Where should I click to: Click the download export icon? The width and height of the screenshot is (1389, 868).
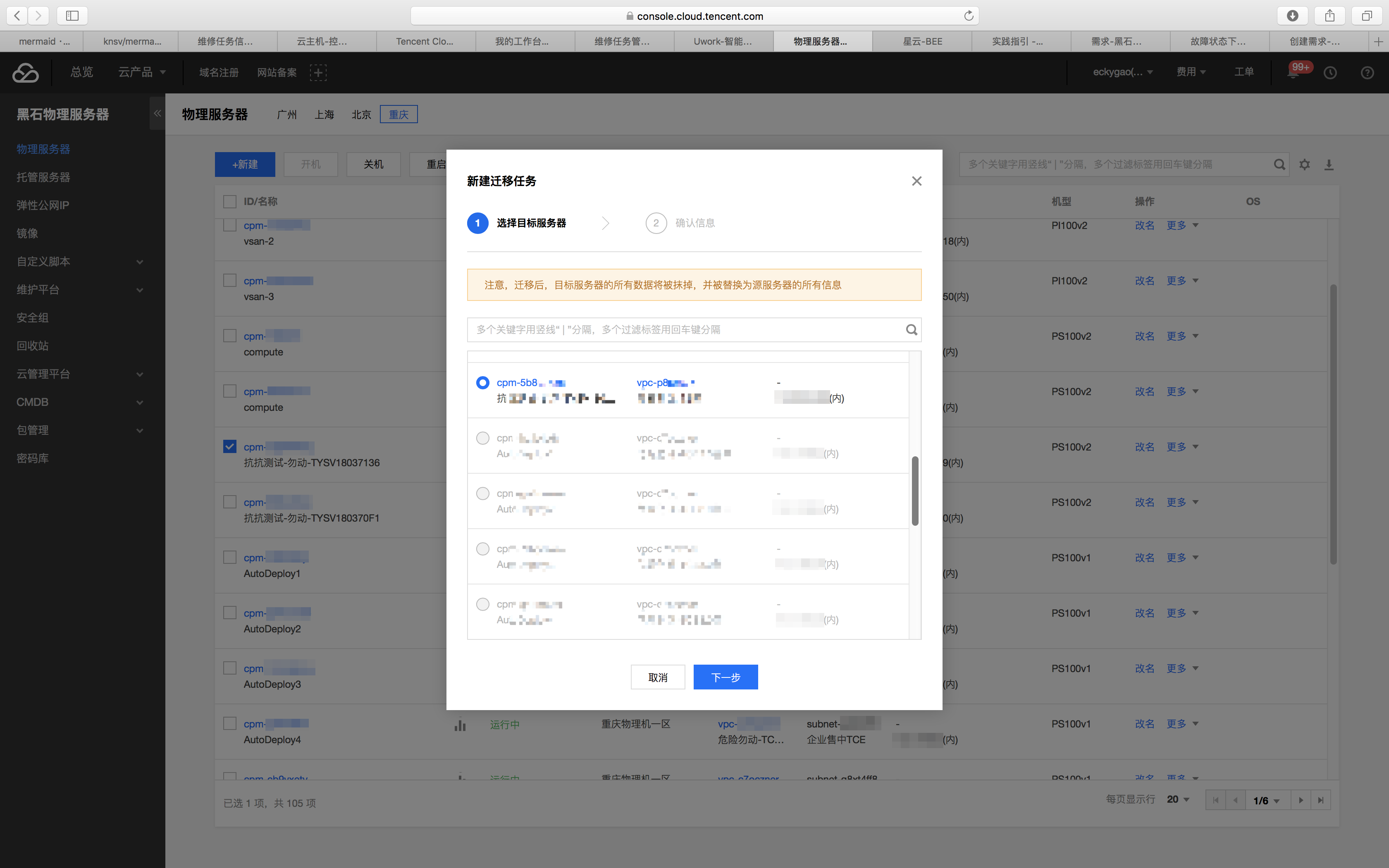tap(1329, 165)
